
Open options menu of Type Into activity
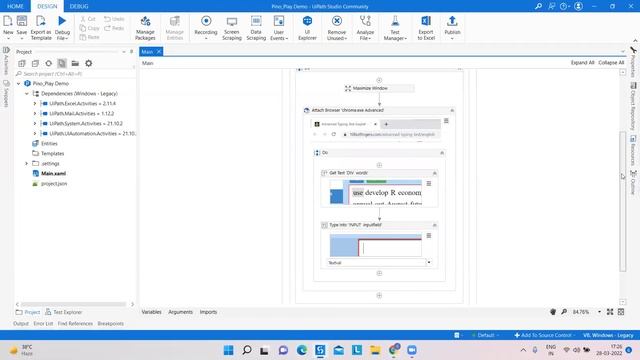tap(429, 236)
